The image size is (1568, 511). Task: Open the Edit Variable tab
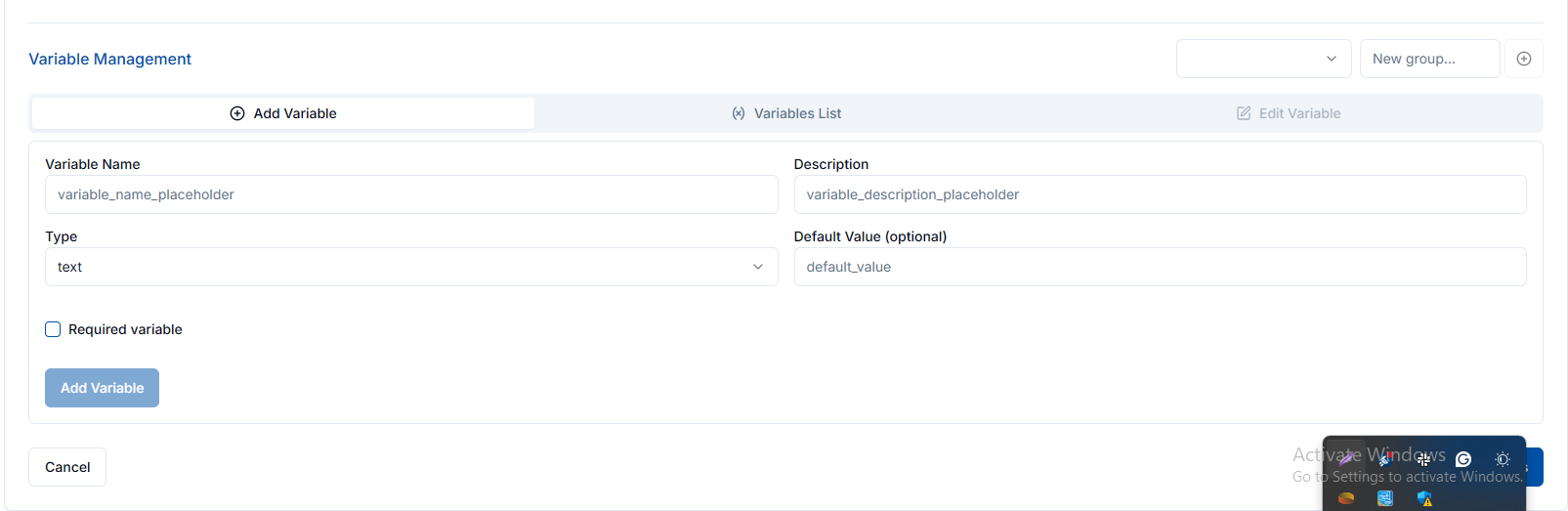1289,113
